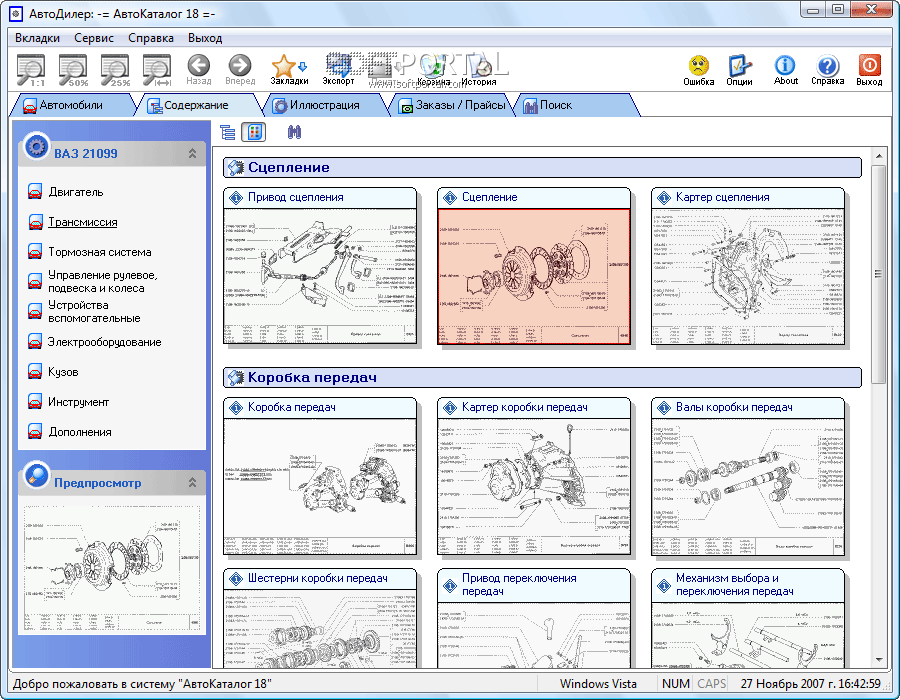
Task: Switch to the Иллюстрация tab
Action: coord(324,105)
